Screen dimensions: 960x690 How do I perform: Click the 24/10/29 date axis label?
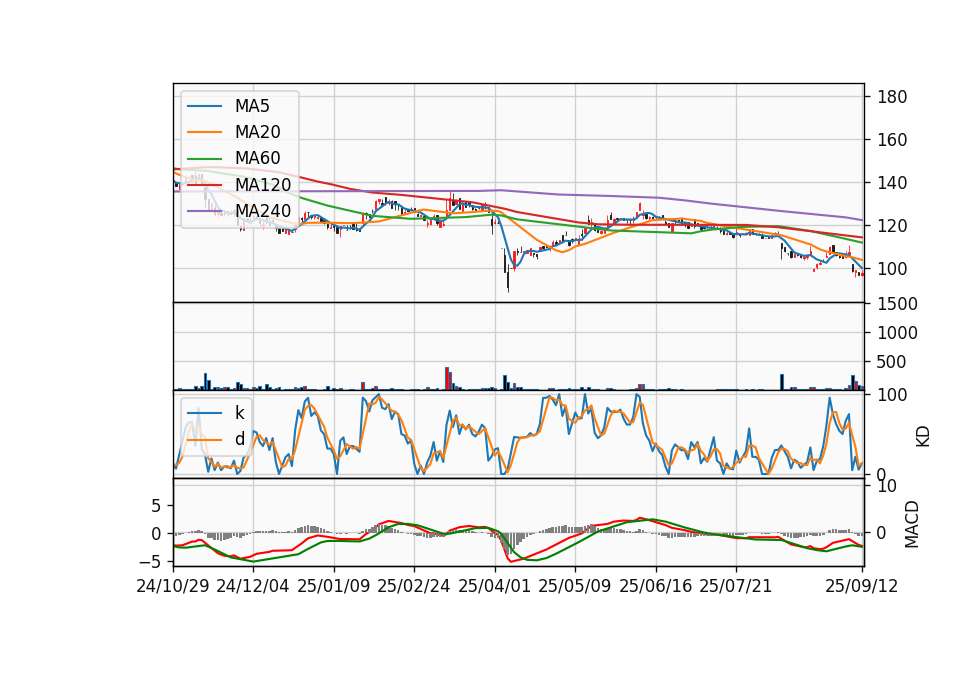click(173, 586)
